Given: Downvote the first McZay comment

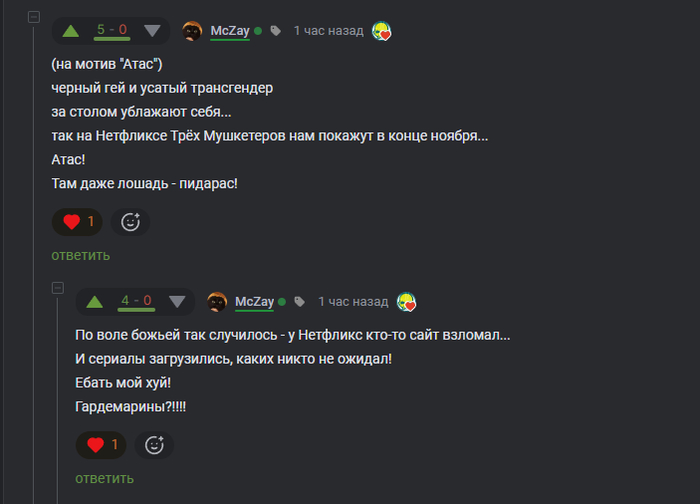Looking at the screenshot, I should click(152, 31).
